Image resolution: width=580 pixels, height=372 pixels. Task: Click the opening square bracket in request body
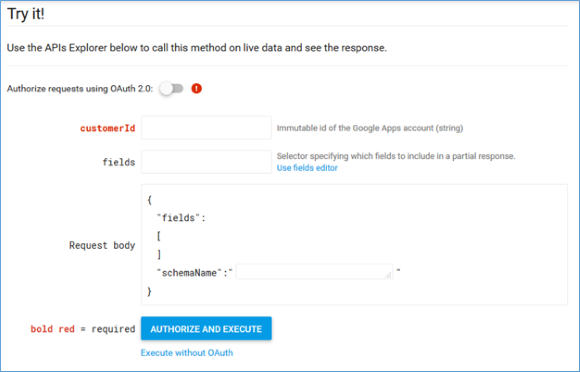pyautogui.click(x=159, y=236)
